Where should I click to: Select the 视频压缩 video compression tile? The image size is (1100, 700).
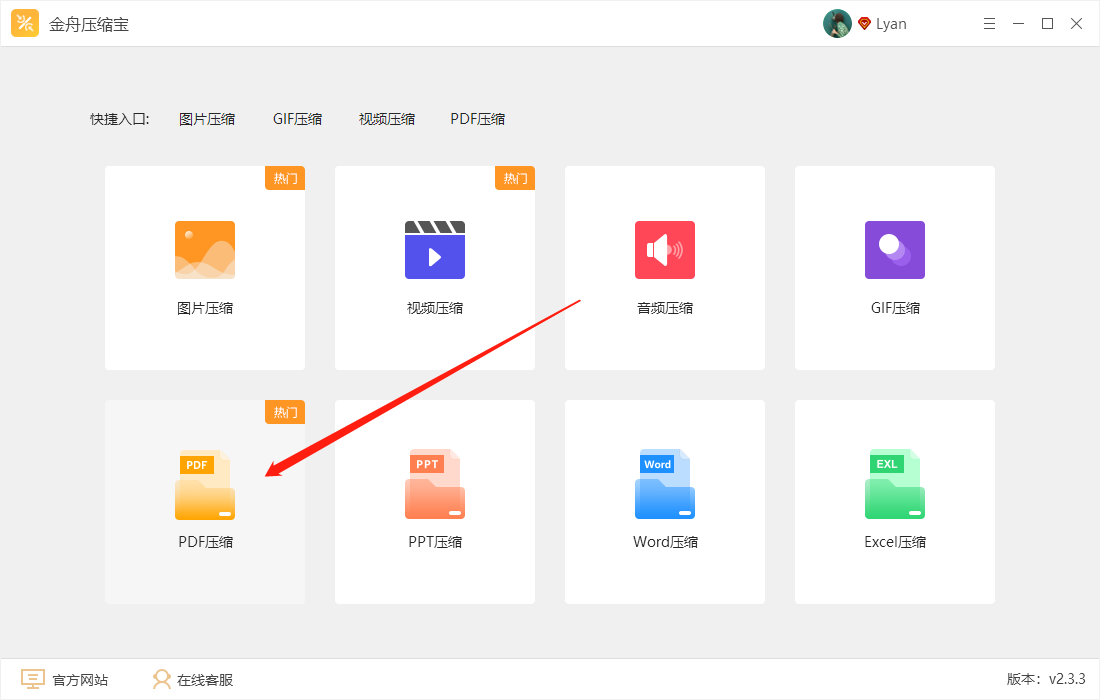point(434,267)
